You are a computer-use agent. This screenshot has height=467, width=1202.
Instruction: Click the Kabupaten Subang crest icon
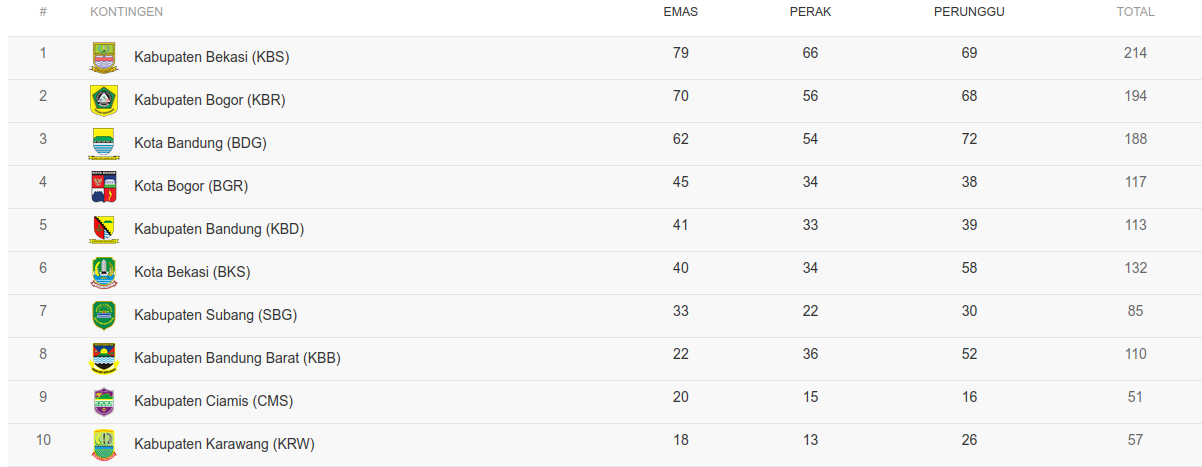click(104, 315)
